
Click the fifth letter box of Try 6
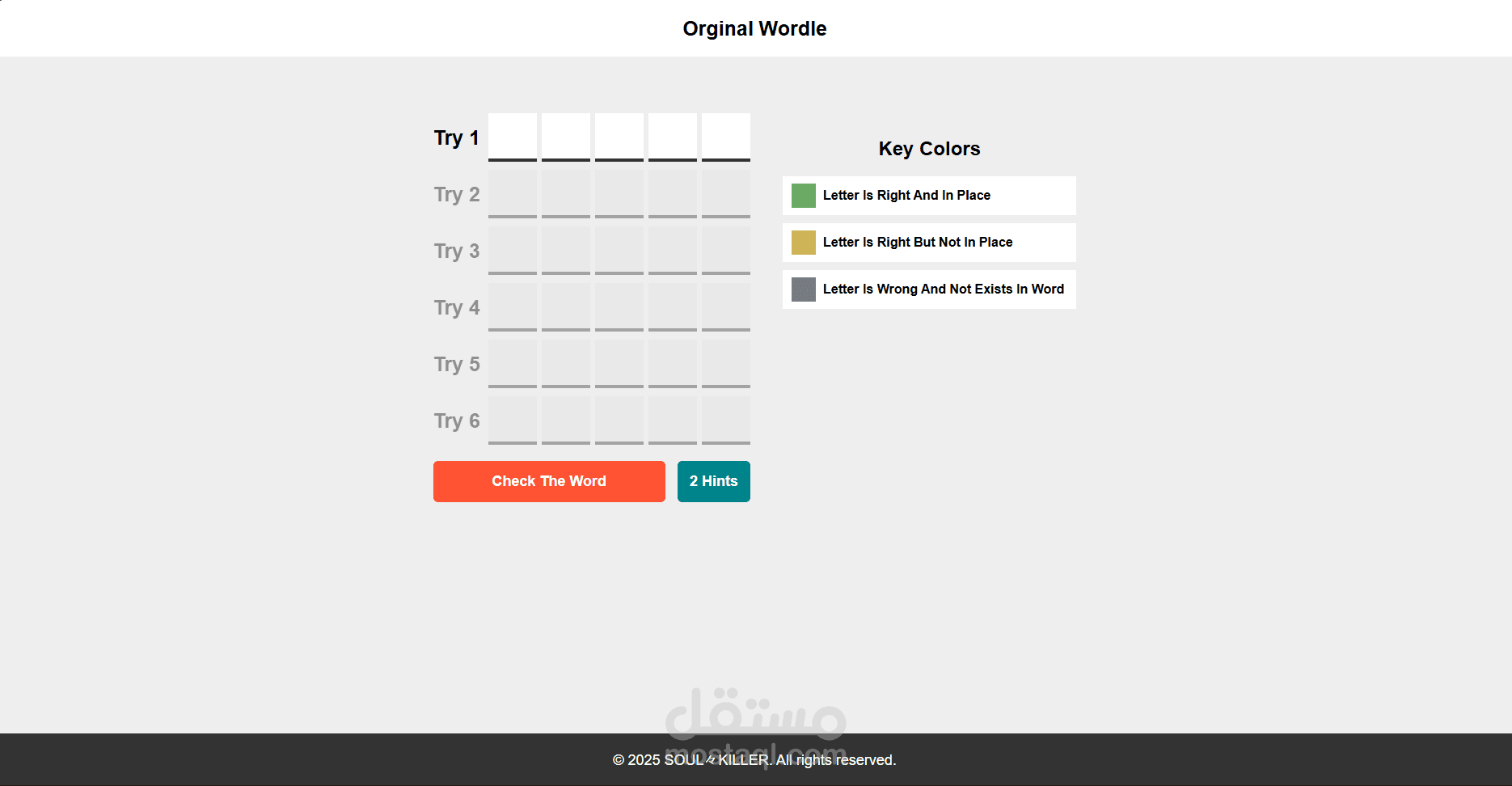[x=726, y=420]
